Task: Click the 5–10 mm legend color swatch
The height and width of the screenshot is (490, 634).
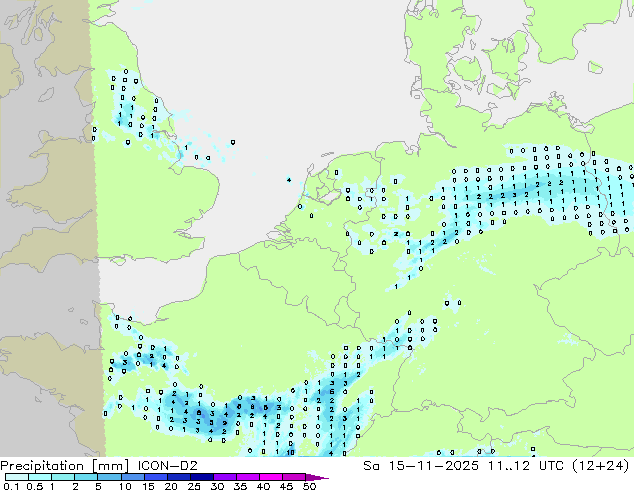Action: (109, 477)
